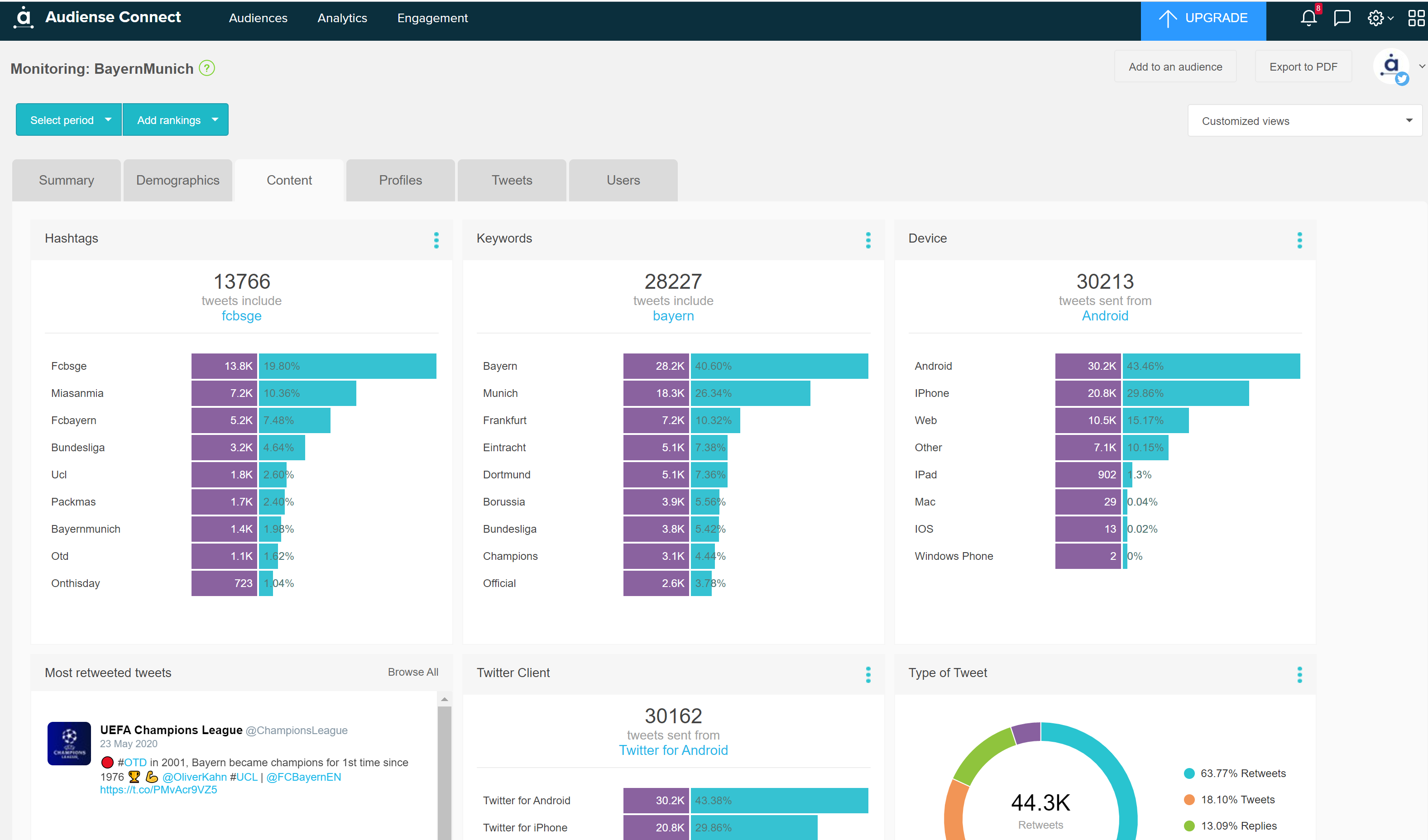Click the UEFA Champions League avatar

click(x=69, y=743)
